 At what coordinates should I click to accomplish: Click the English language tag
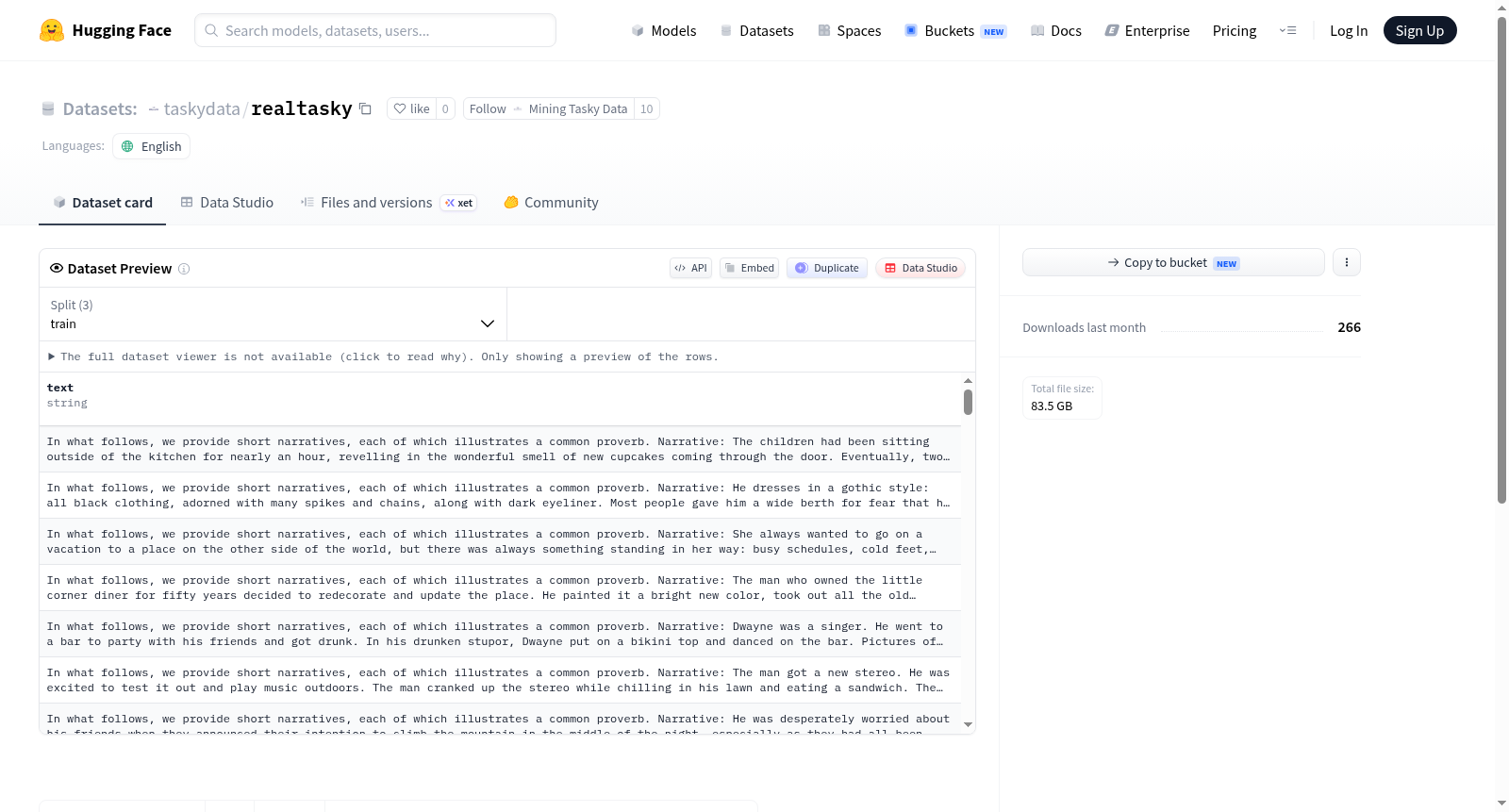pyautogui.click(x=151, y=146)
